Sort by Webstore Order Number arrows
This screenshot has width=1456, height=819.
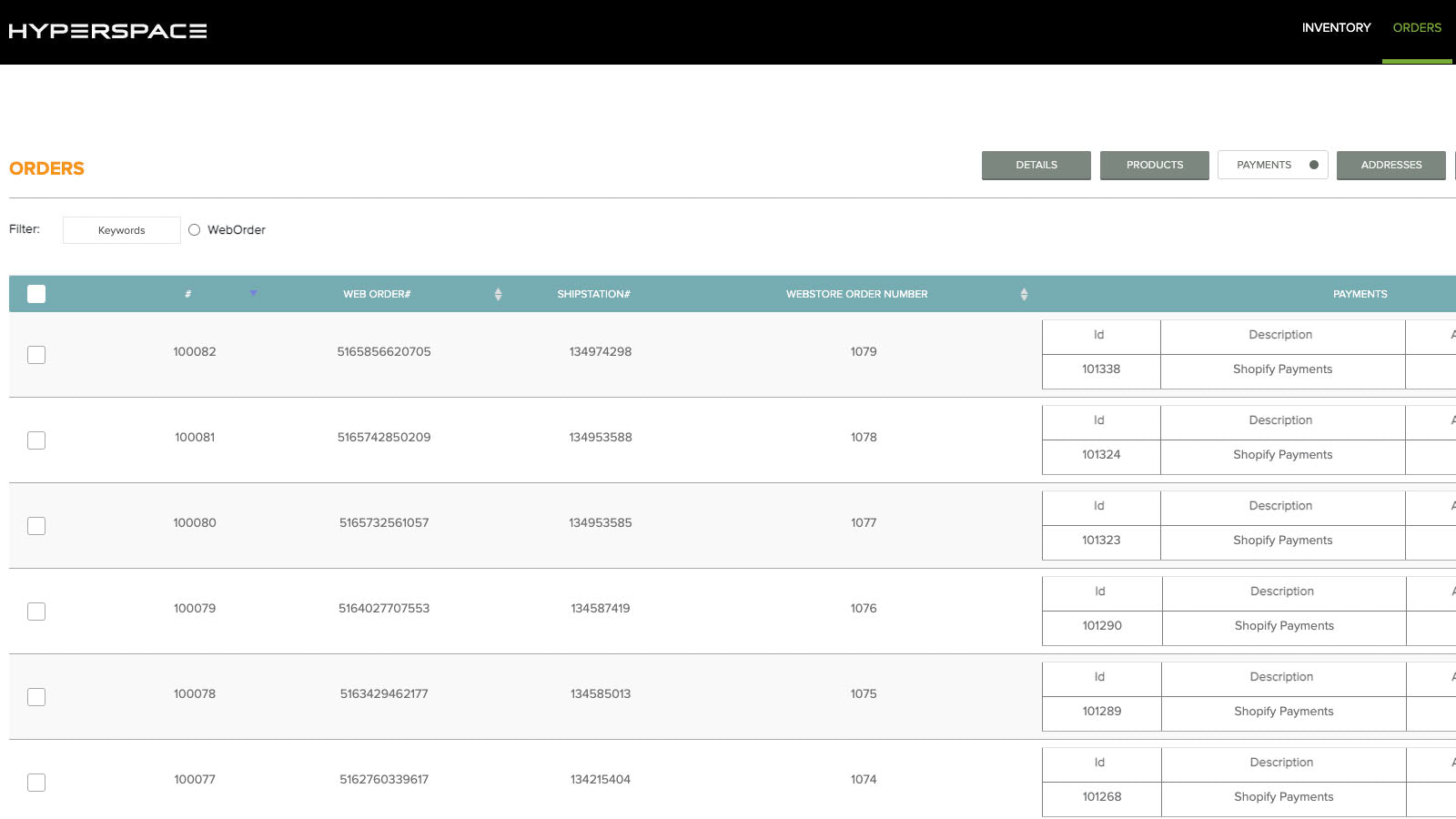coord(1024,294)
